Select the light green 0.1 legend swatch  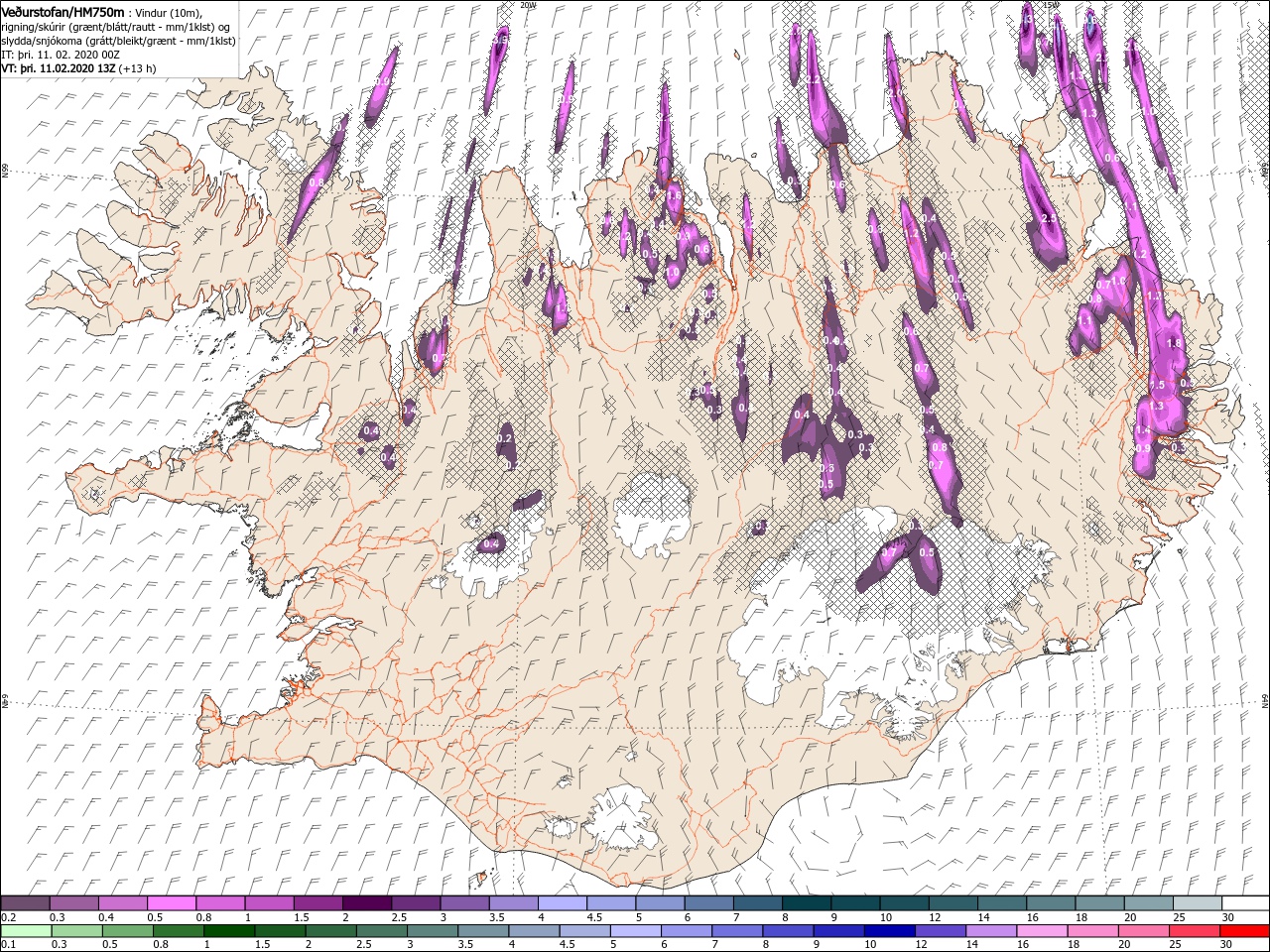pyautogui.click(x=25, y=930)
